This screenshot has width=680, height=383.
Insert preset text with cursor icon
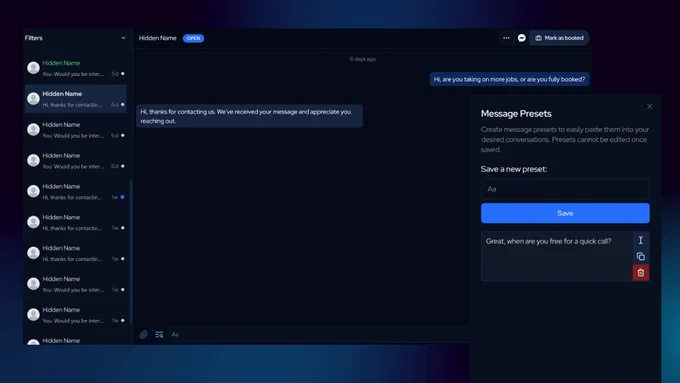point(641,240)
